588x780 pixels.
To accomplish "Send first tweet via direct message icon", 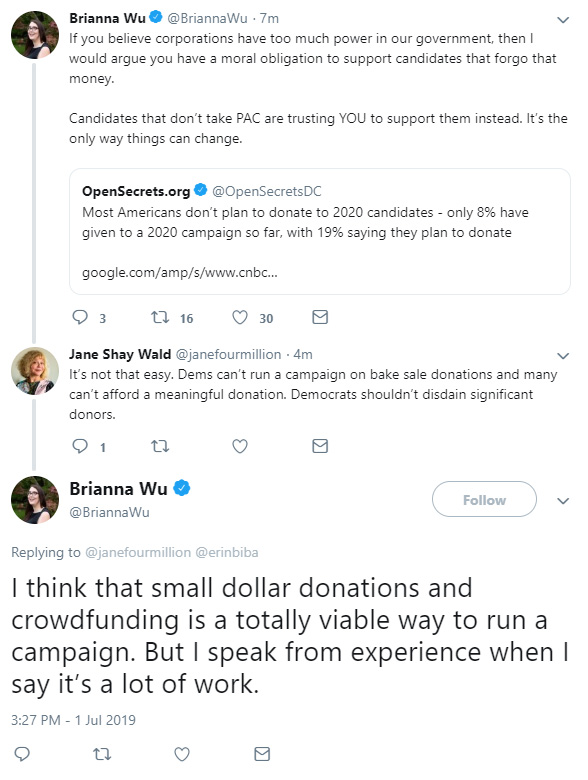I will click(x=320, y=317).
